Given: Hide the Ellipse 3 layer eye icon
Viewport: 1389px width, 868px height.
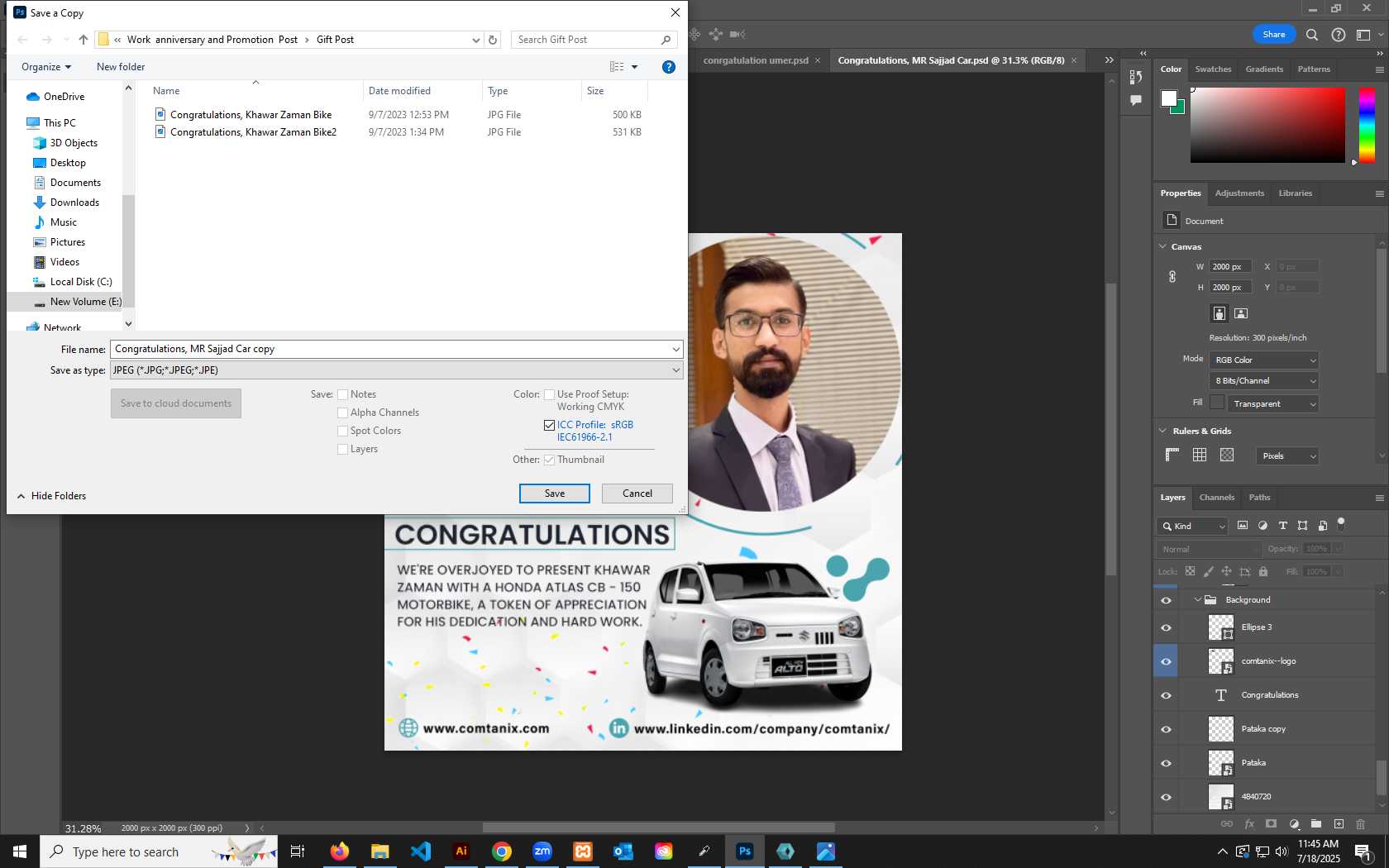Looking at the screenshot, I should [1166, 627].
